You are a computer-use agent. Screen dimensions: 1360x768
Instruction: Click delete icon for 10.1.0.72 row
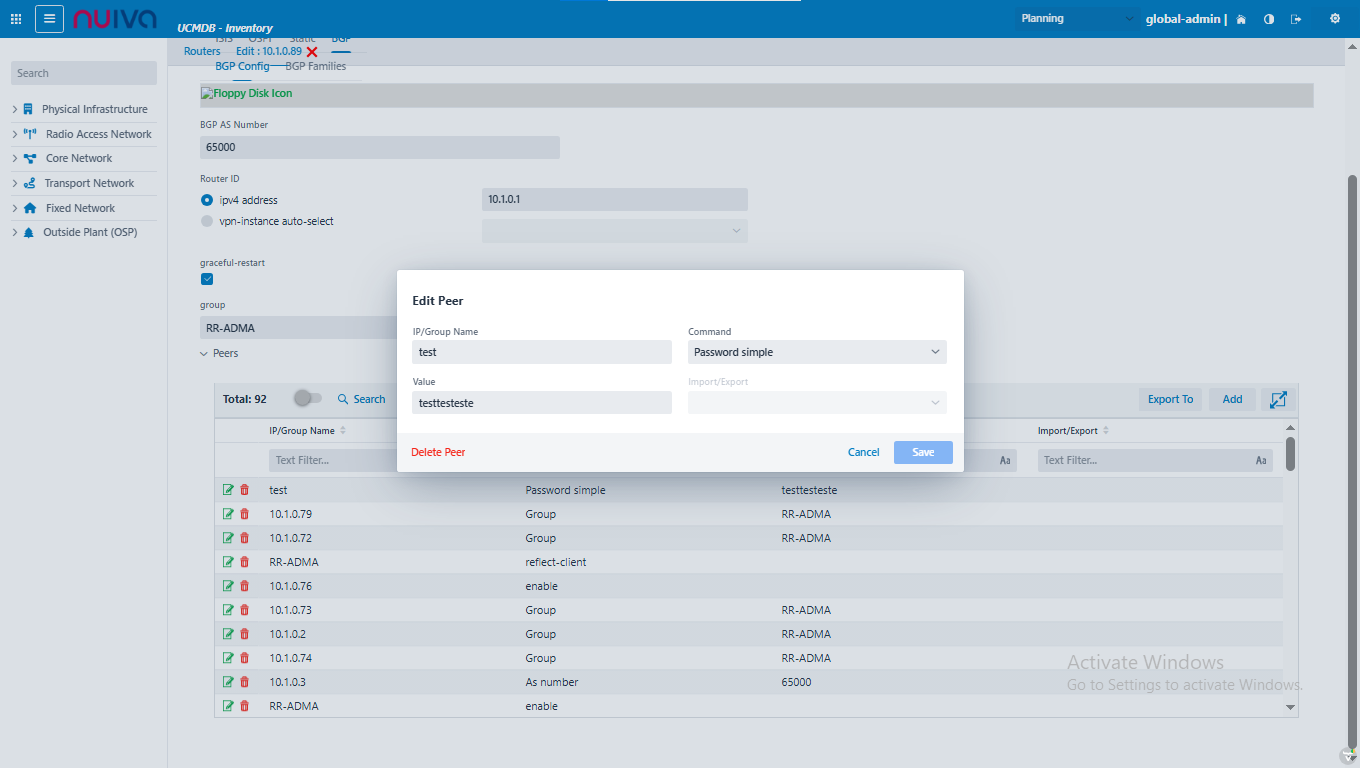pos(244,538)
